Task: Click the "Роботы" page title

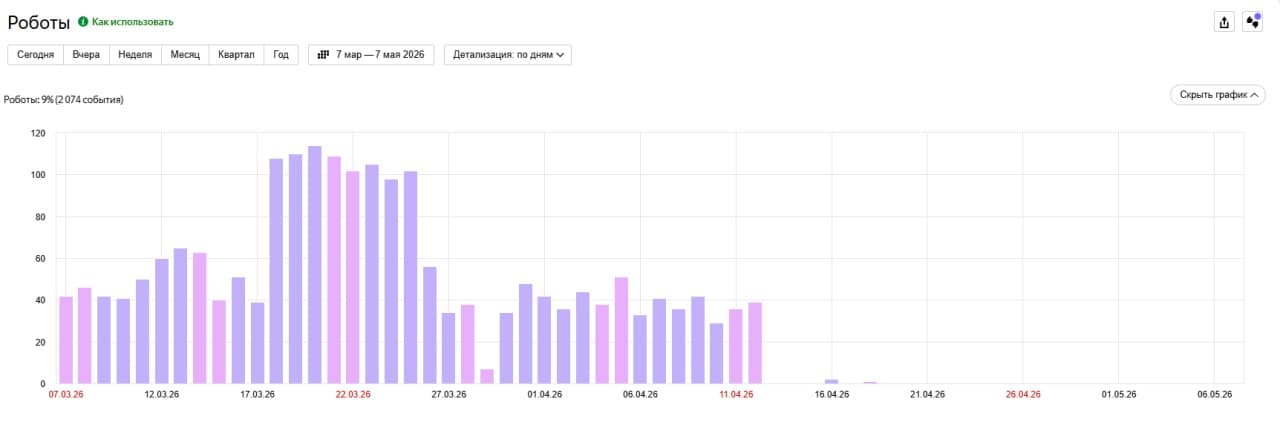Action: (x=39, y=22)
